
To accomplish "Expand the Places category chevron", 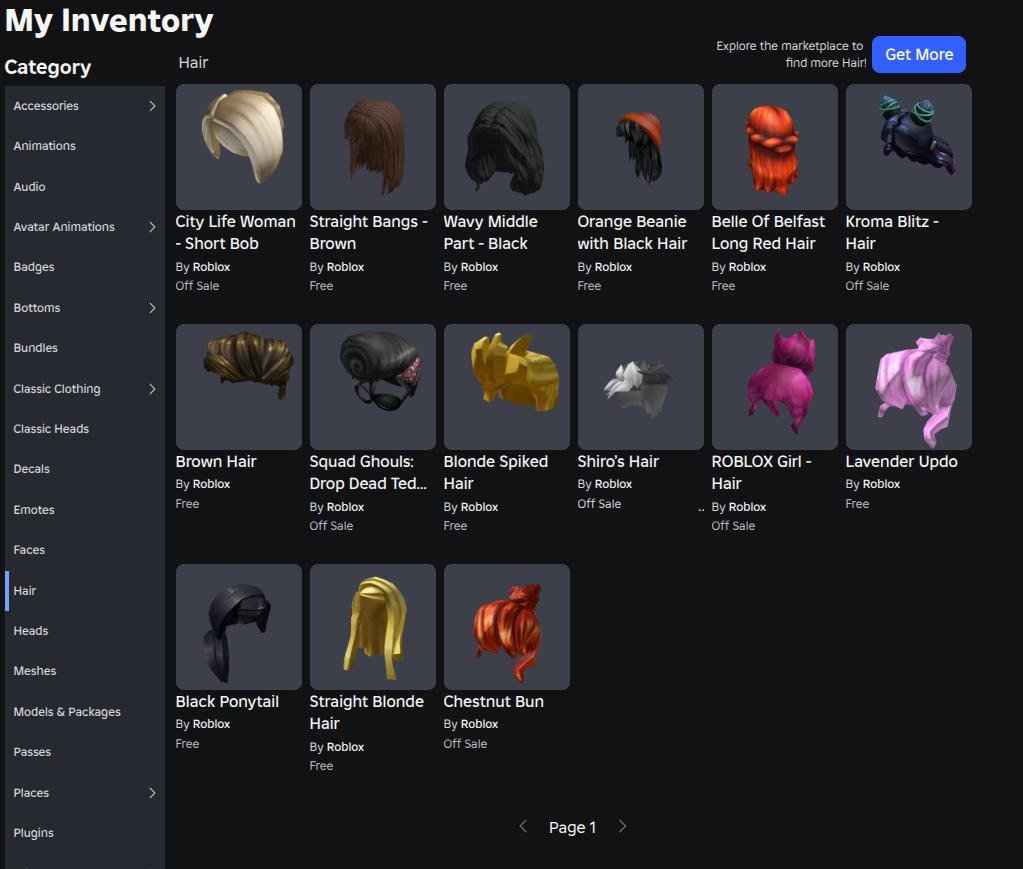I will (152, 793).
